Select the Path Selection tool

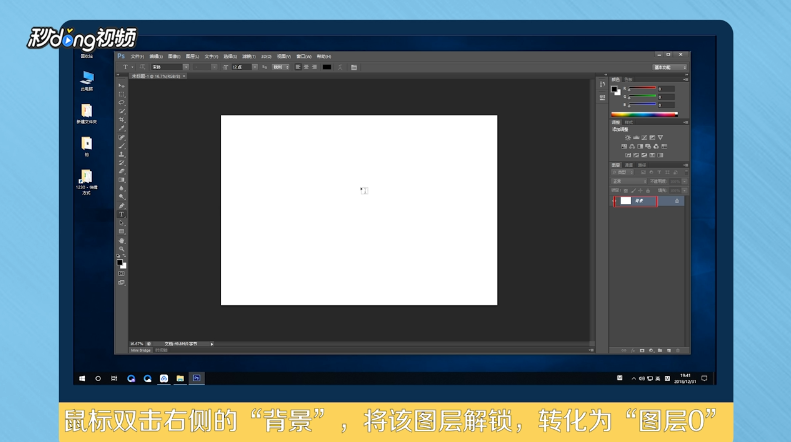(122, 223)
